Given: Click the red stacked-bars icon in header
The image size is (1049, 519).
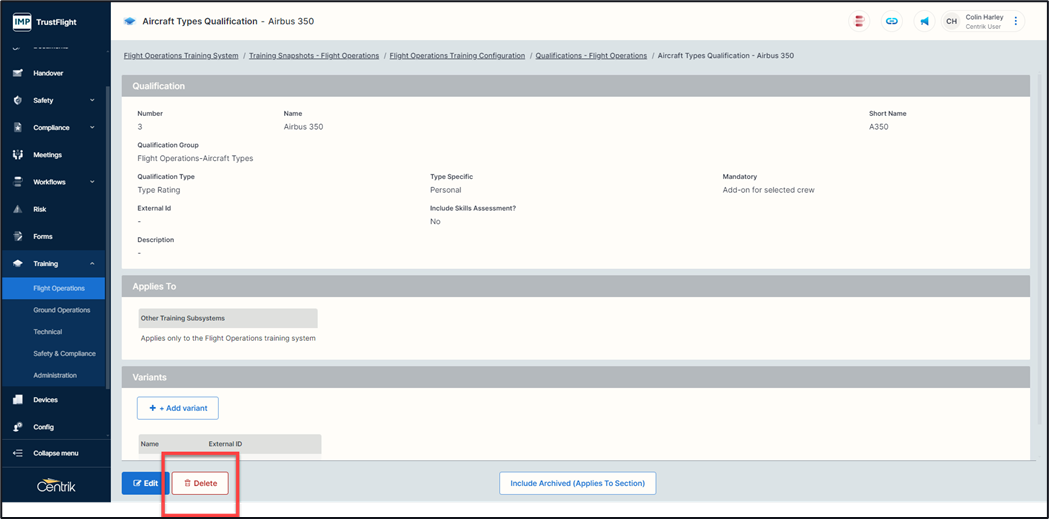Looking at the screenshot, I should 858,21.
